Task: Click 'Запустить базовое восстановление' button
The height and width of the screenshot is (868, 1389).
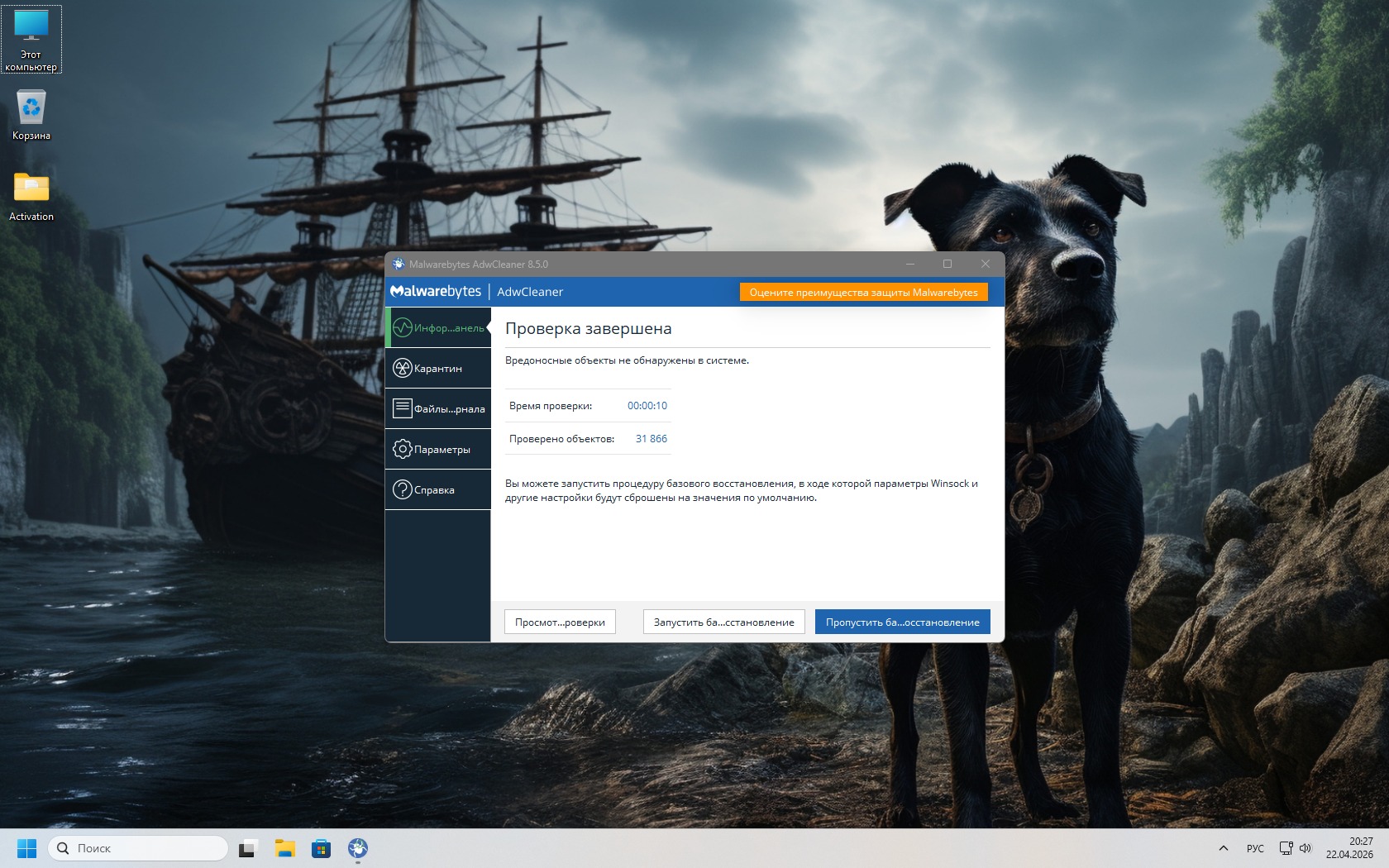Action: [x=723, y=622]
